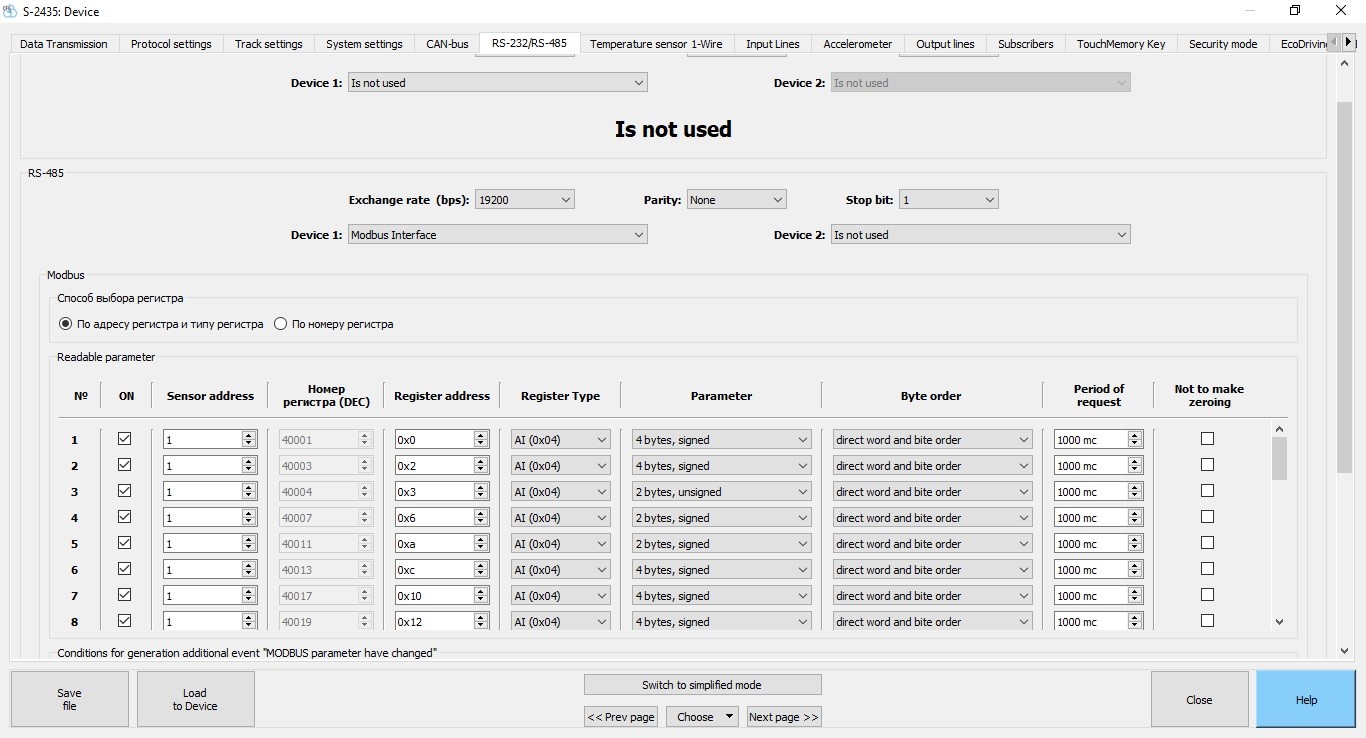Select the "По номеру регистра" radio button
1366x738 pixels.
[x=280, y=323]
